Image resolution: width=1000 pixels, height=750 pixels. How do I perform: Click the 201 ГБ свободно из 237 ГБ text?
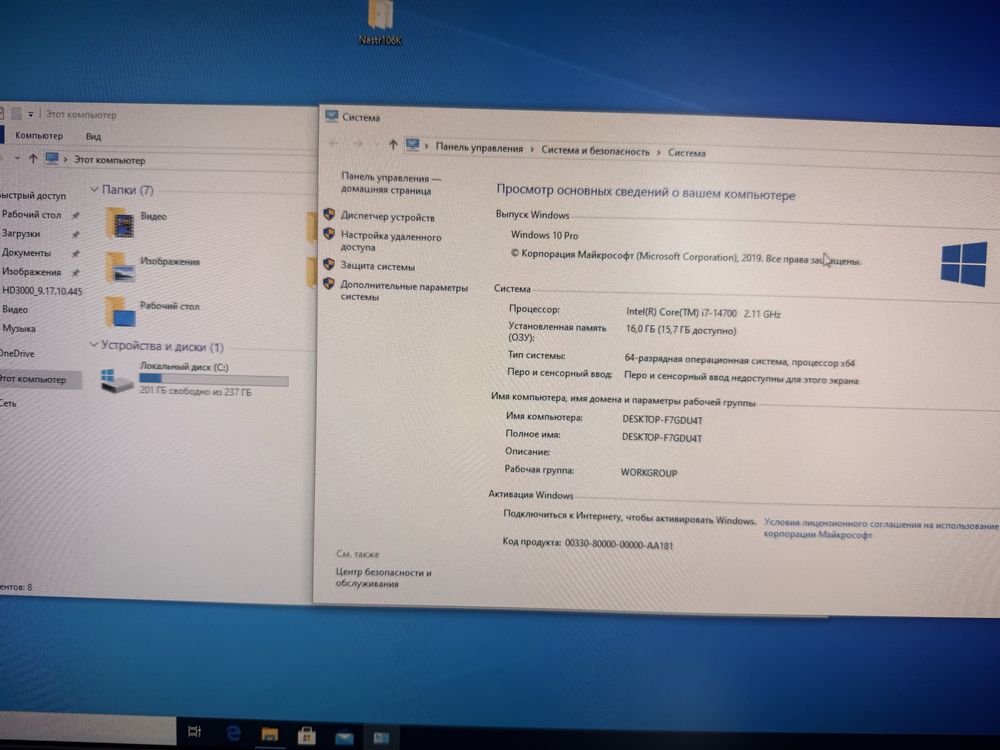pos(195,391)
